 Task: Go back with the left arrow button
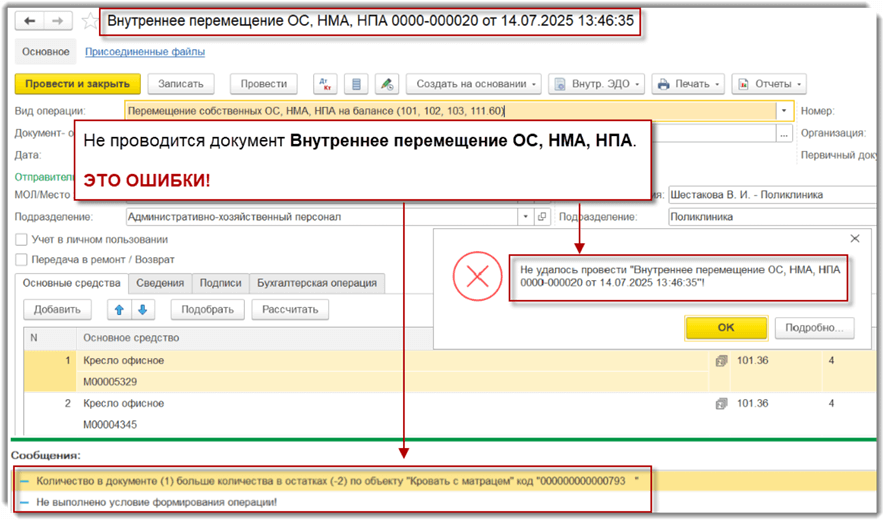[x=30, y=21]
